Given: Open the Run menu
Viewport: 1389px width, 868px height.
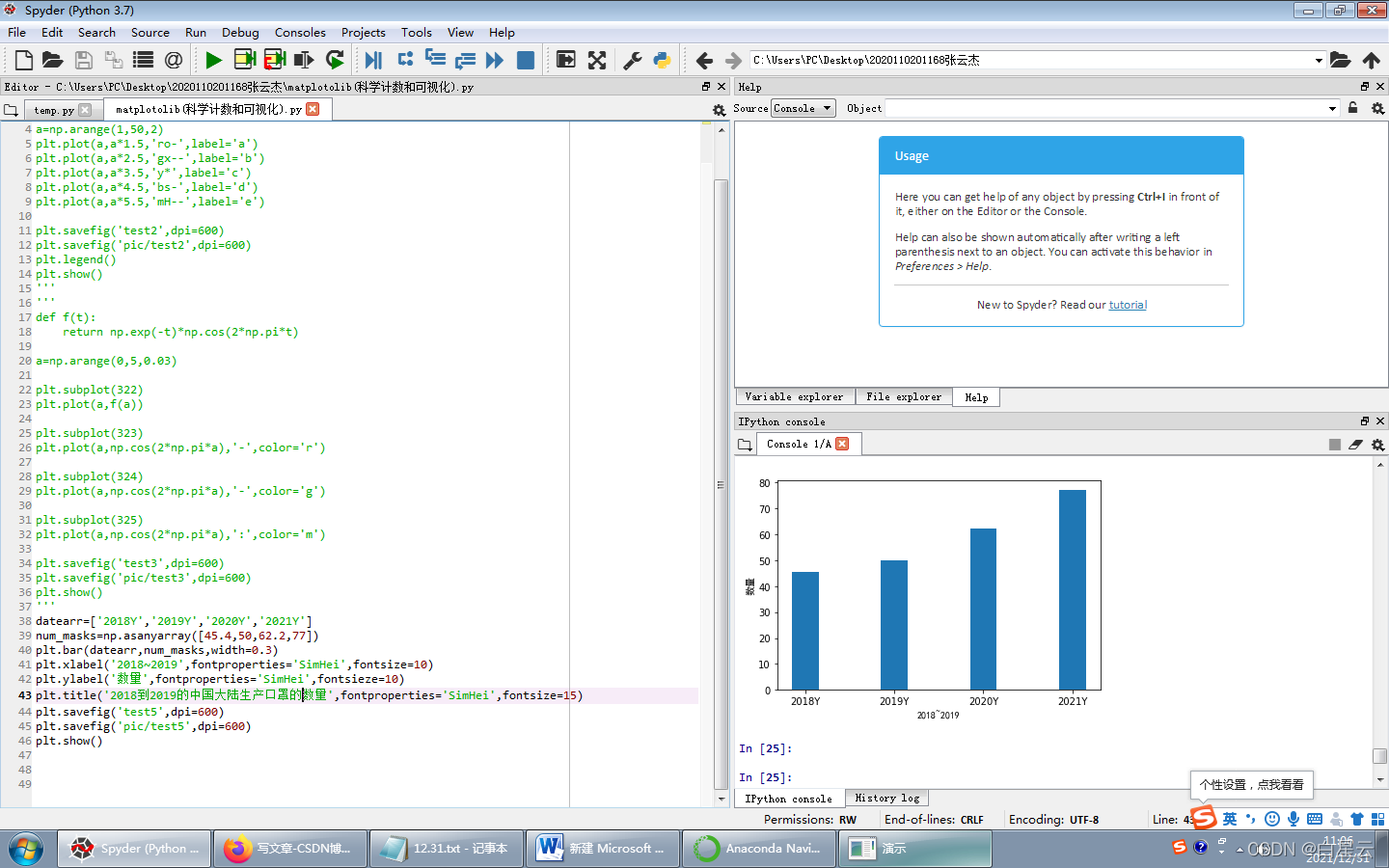Looking at the screenshot, I should coord(196,32).
